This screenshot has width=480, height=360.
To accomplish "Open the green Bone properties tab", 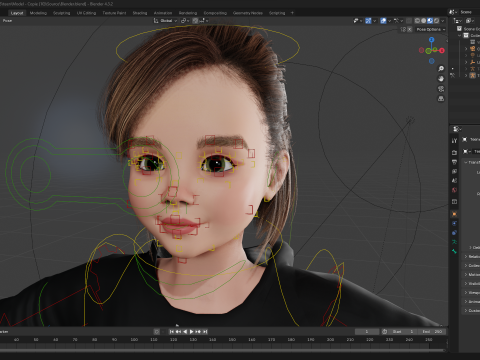I will coord(454,251).
